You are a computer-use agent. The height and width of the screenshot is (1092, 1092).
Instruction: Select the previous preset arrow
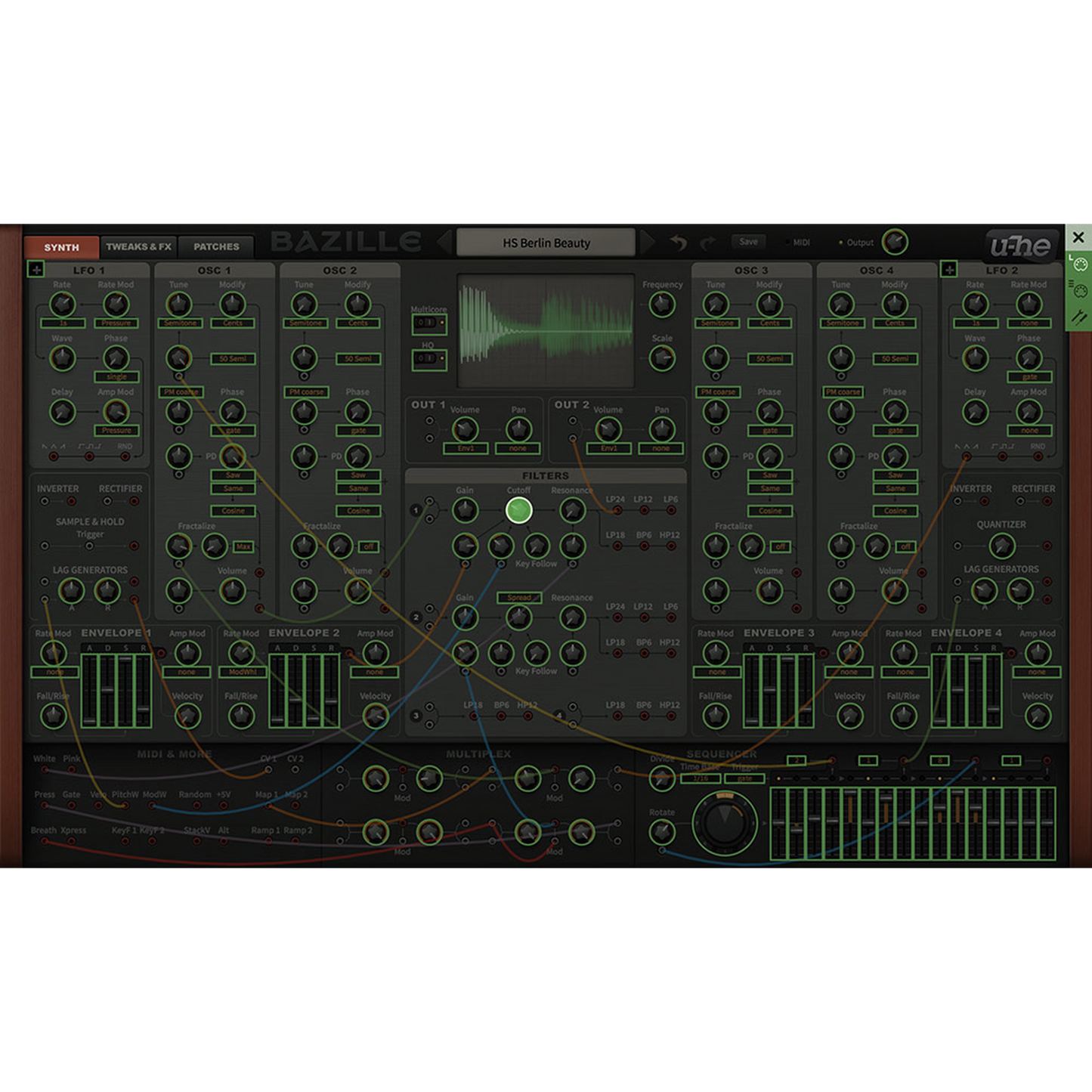[444, 243]
